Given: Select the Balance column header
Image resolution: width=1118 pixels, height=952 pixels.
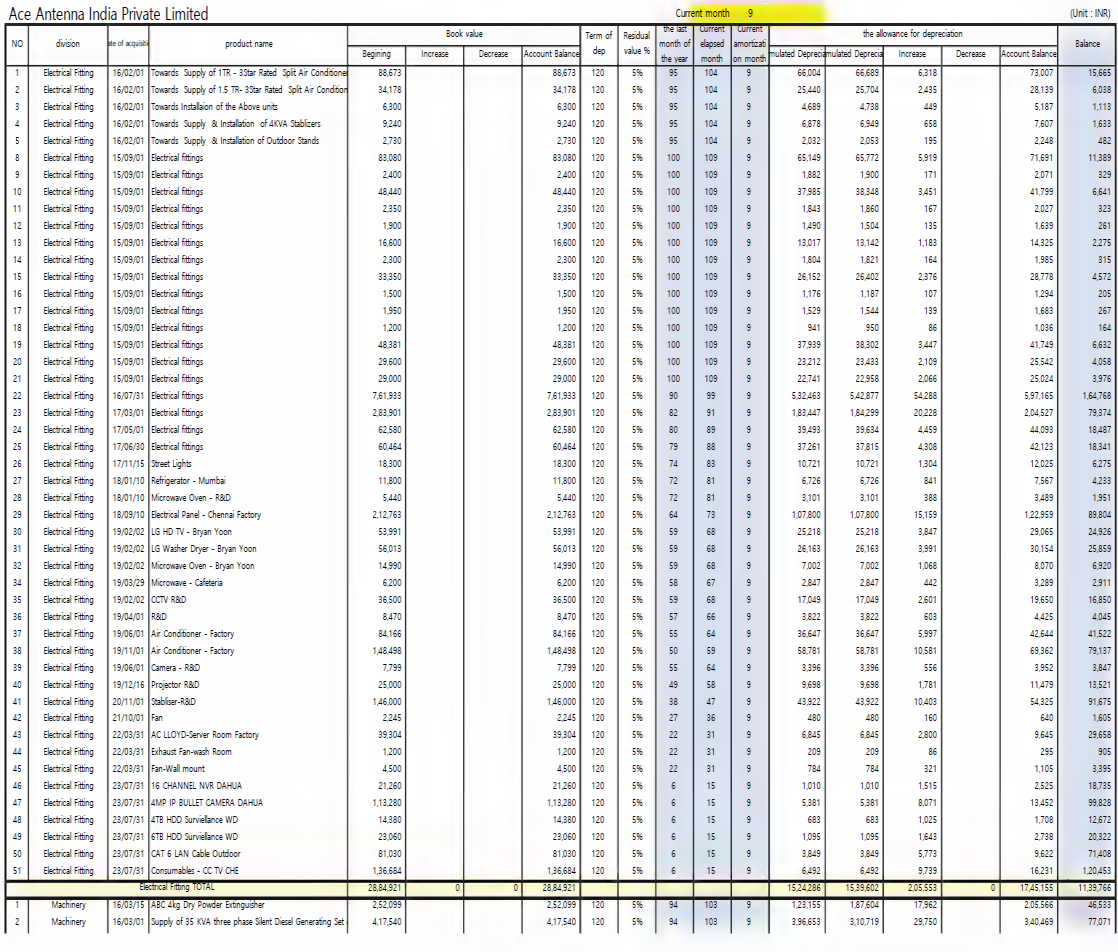Looking at the screenshot, I should (x=1087, y=44).
